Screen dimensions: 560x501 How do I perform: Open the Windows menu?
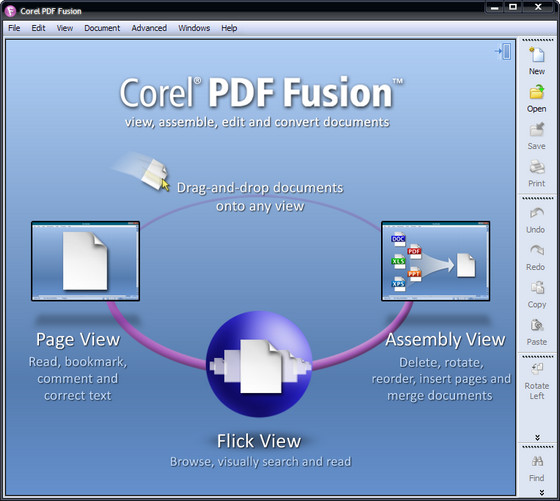click(x=194, y=28)
